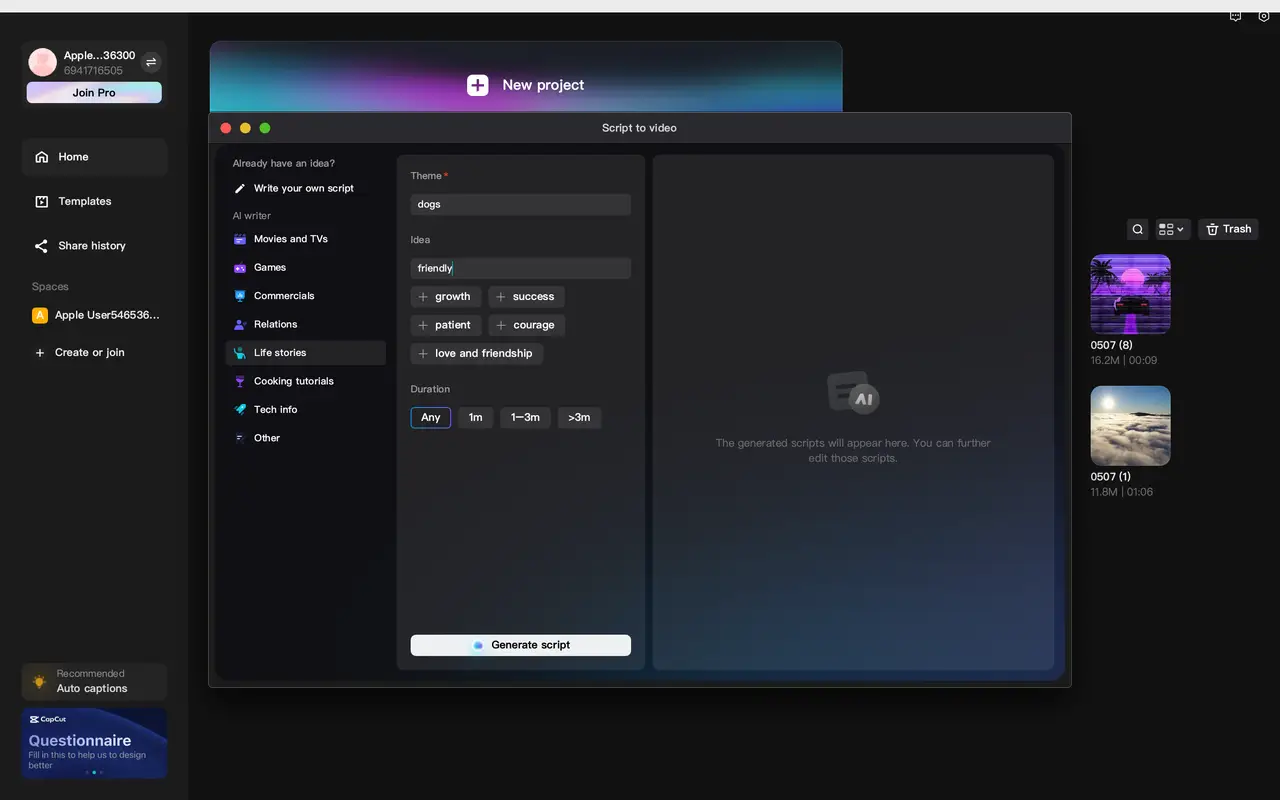Add the success idea tag
The image size is (1280, 800).
coord(526,297)
